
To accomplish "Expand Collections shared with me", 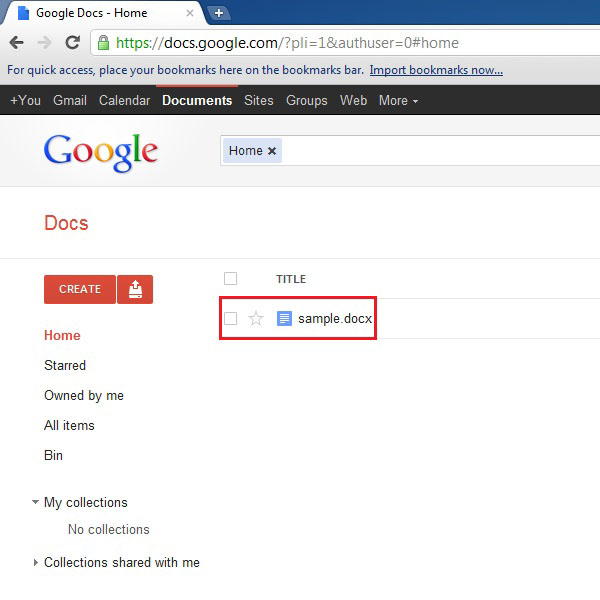I will click(36, 562).
